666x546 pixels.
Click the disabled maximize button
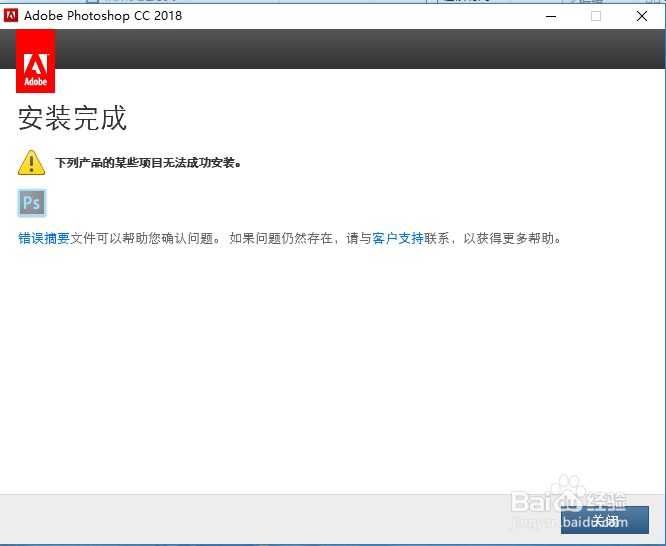point(596,16)
